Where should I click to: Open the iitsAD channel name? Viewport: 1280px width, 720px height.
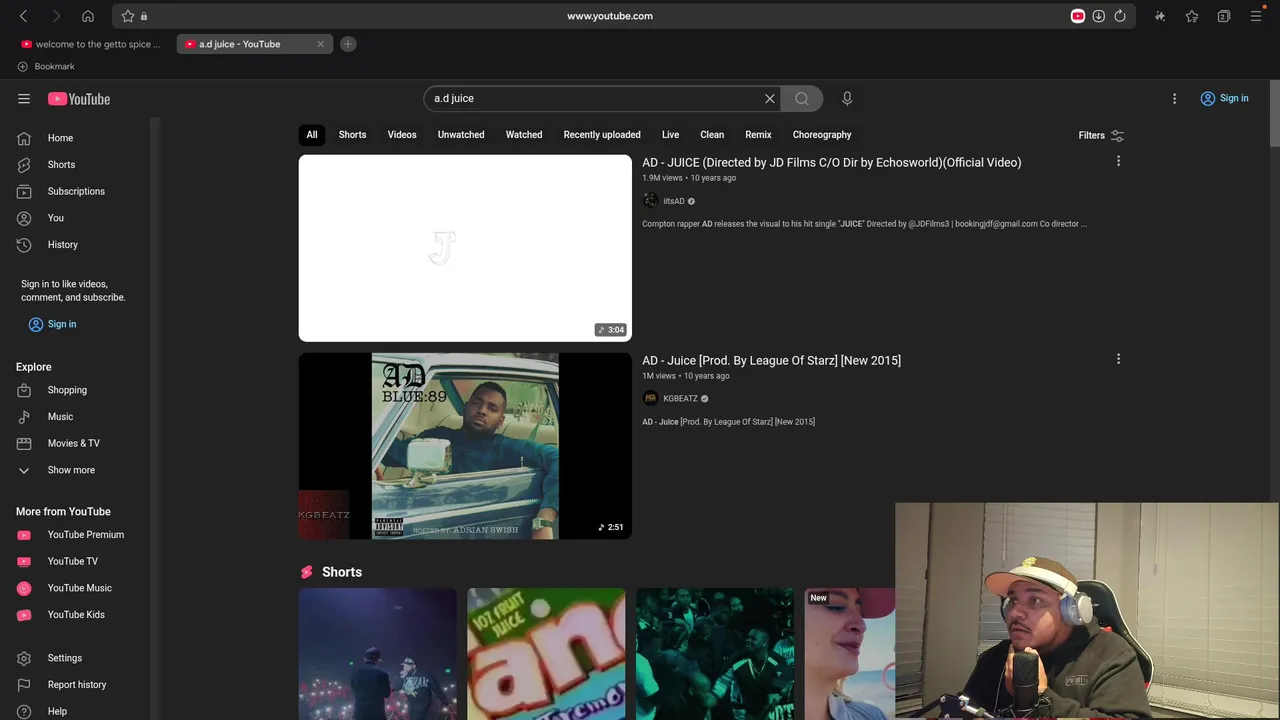click(674, 201)
